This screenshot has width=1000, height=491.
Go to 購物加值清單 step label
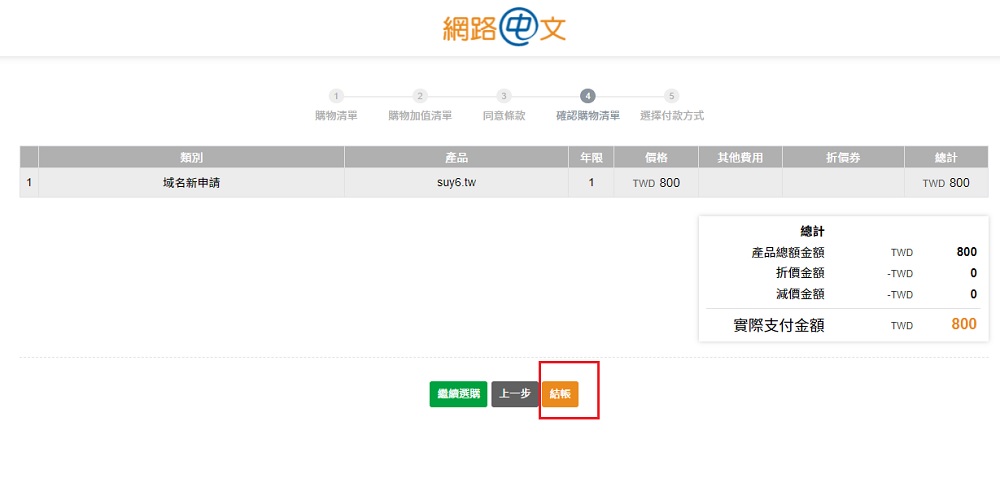420,116
